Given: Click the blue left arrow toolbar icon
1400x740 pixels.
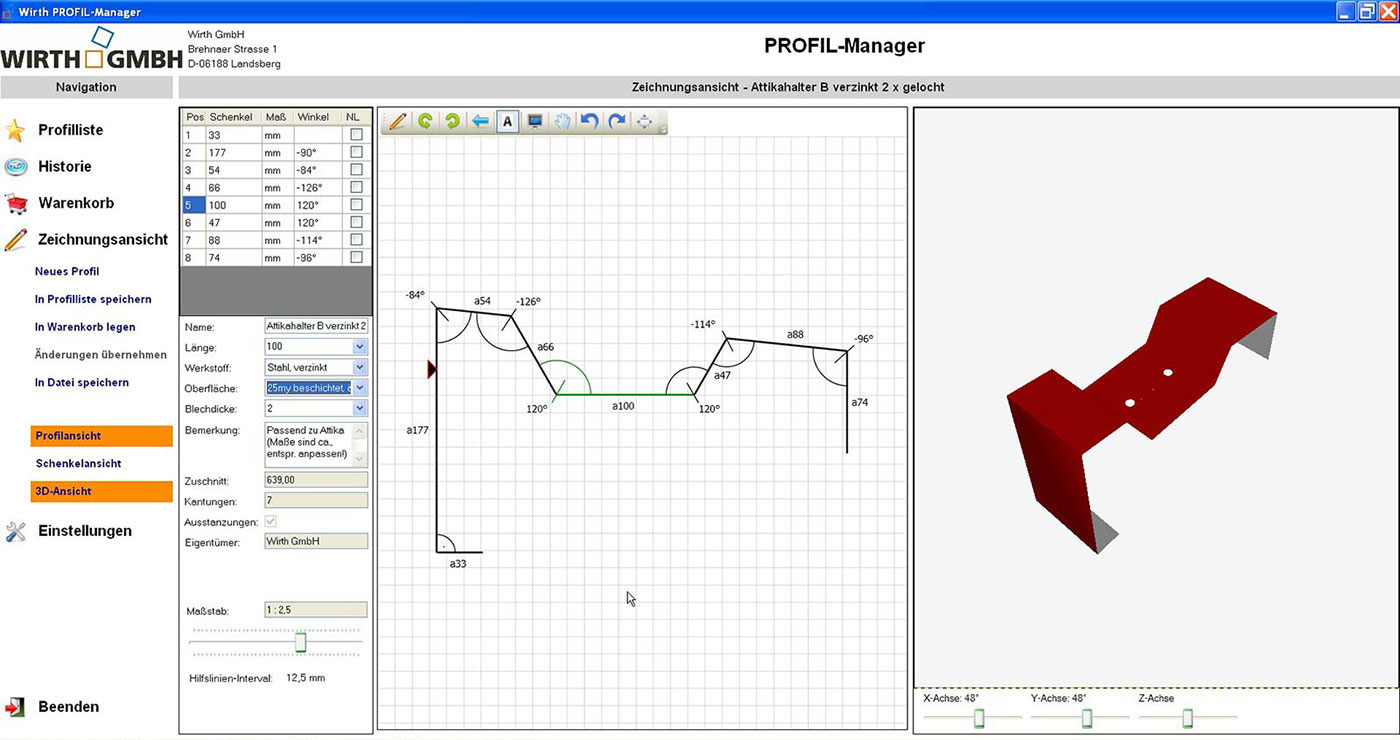Looking at the screenshot, I should (x=480, y=122).
